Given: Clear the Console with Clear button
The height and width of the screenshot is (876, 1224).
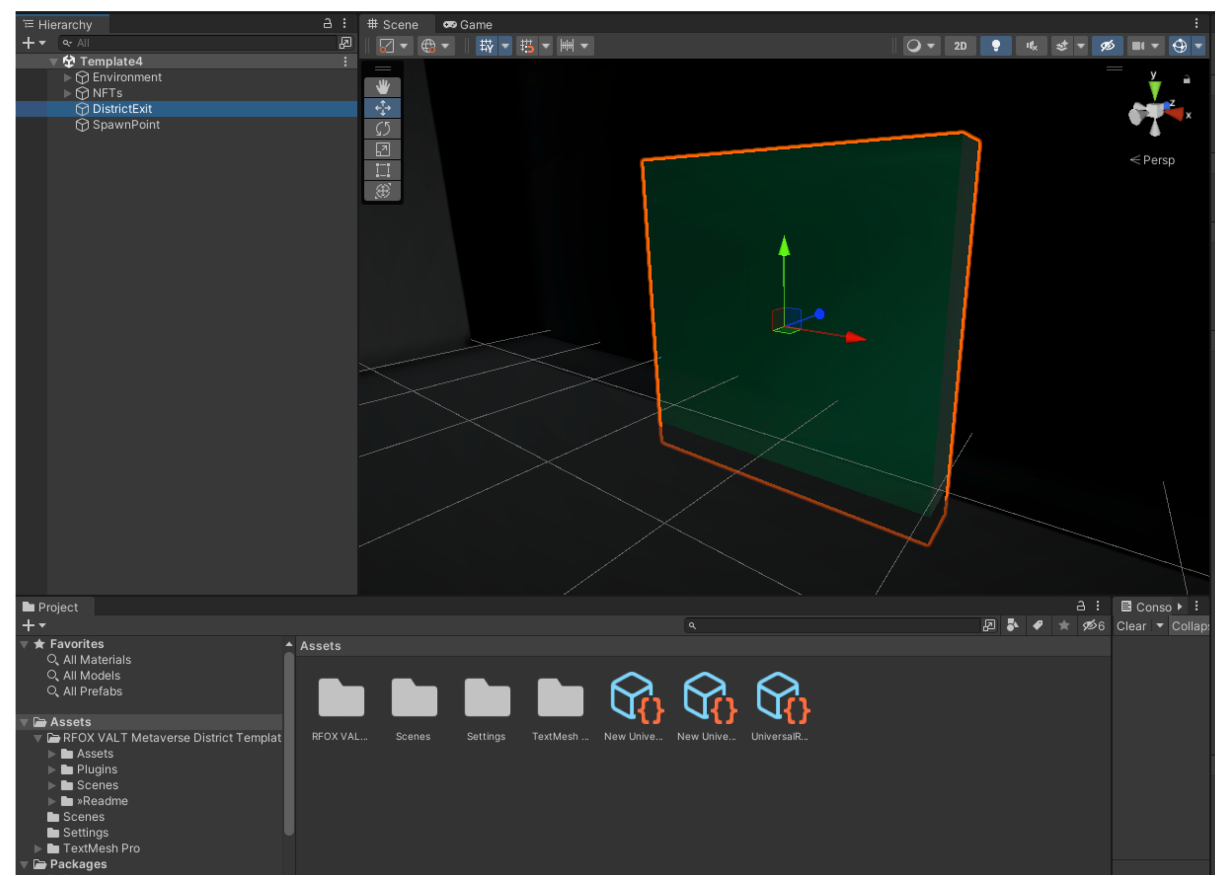Looking at the screenshot, I should point(1132,626).
